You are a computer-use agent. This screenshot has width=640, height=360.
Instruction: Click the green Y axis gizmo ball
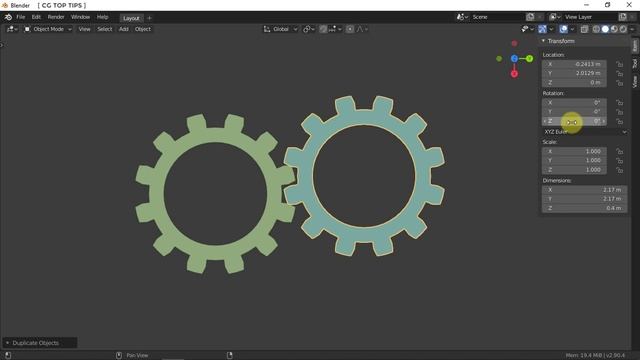coord(529,59)
